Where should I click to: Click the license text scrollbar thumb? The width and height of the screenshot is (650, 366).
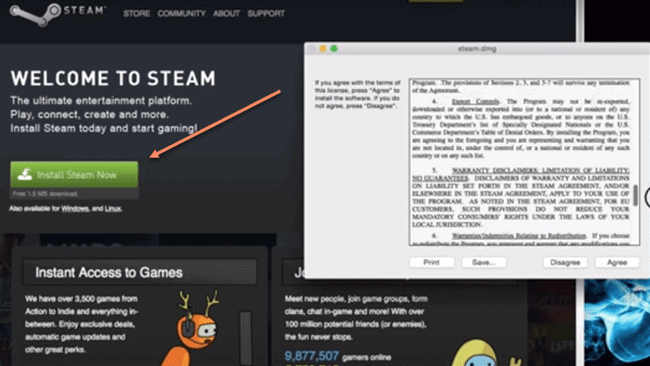(635, 195)
